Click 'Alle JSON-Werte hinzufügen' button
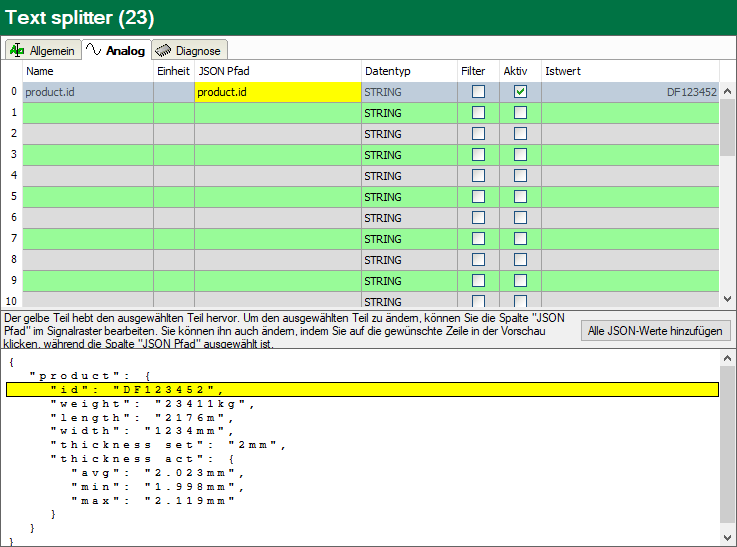 (655, 331)
